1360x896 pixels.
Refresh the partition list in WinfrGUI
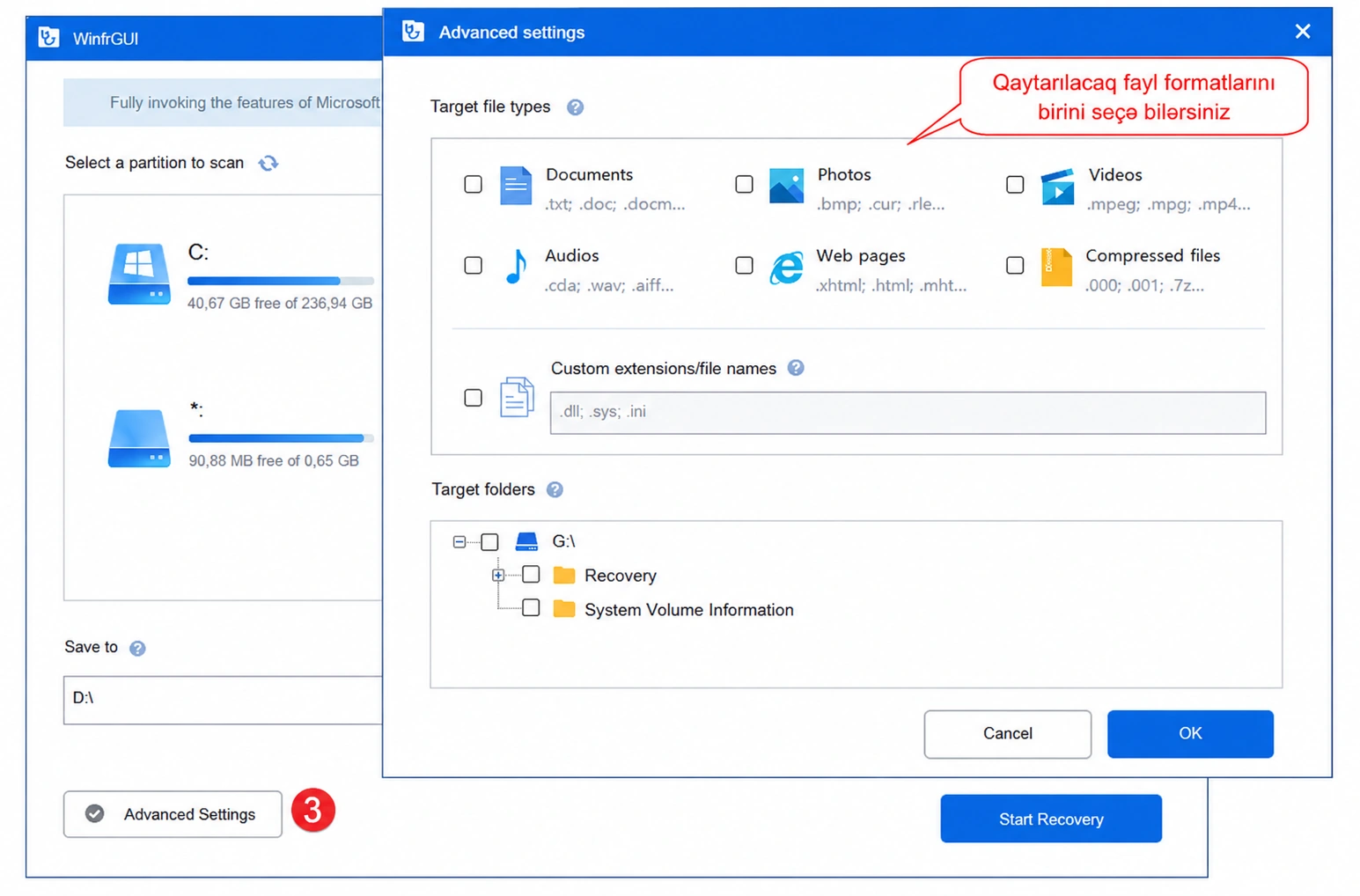(268, 163)
